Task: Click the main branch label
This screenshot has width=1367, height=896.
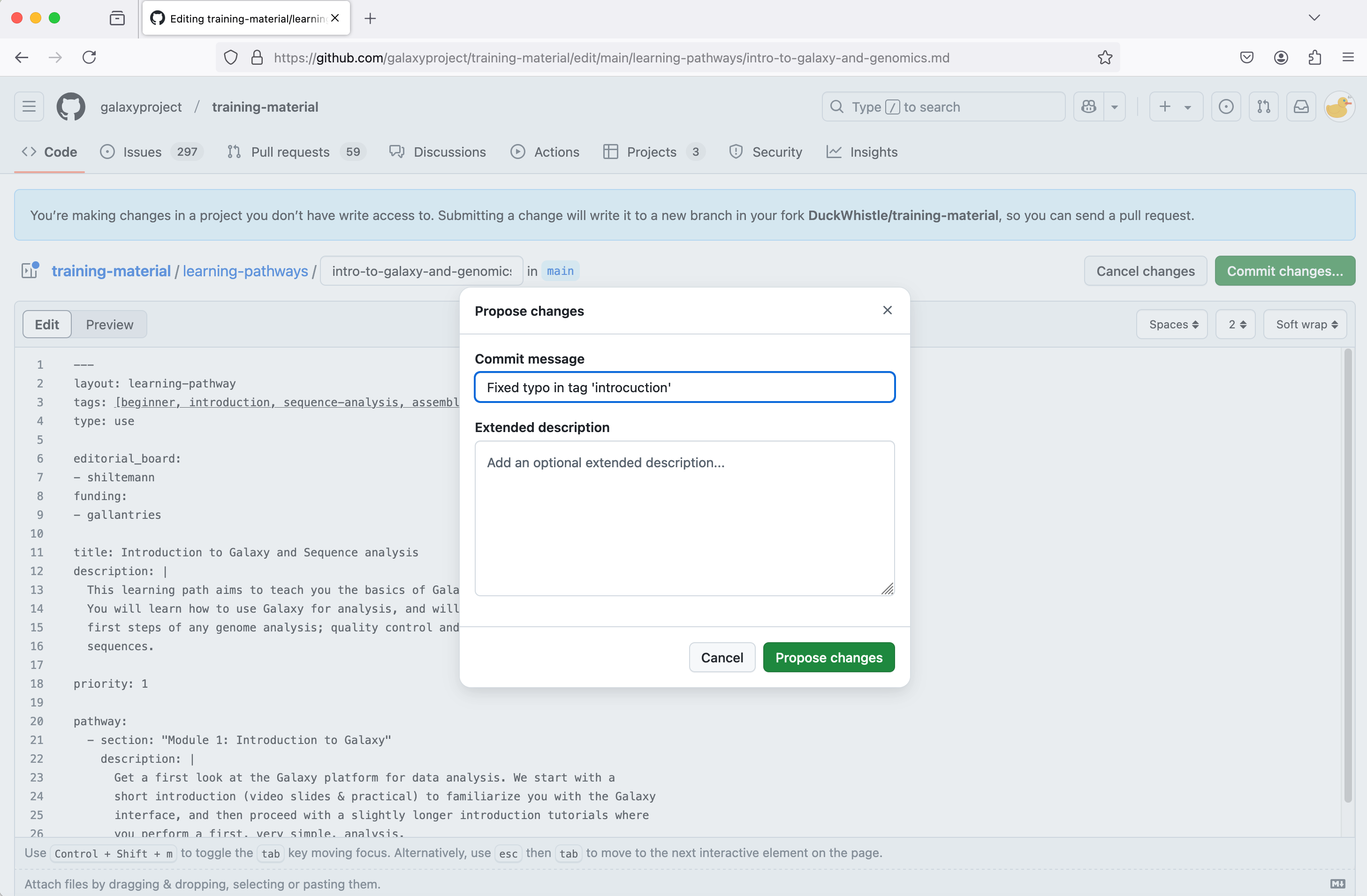Action: 560,271
